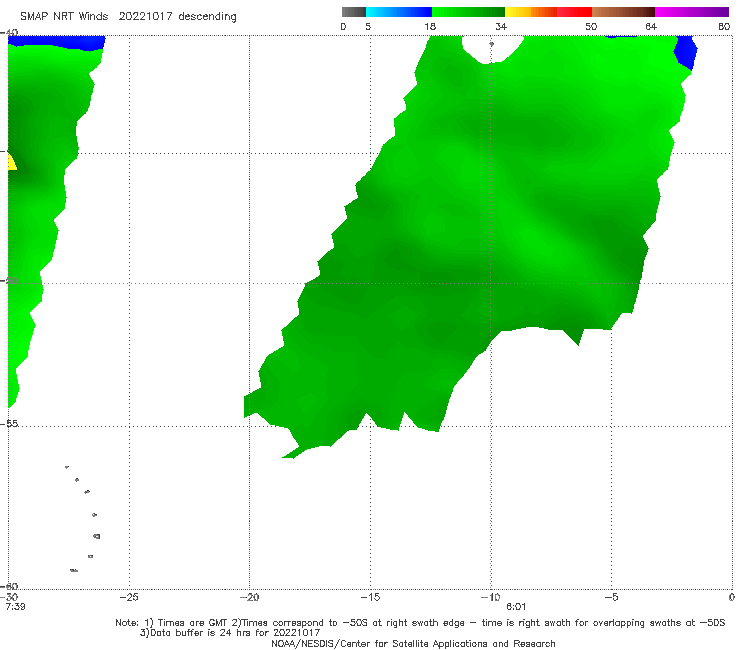Click the yellow-orange part of the color scale
The width and height of the screenshot is (740, 650).
(531, 12)
